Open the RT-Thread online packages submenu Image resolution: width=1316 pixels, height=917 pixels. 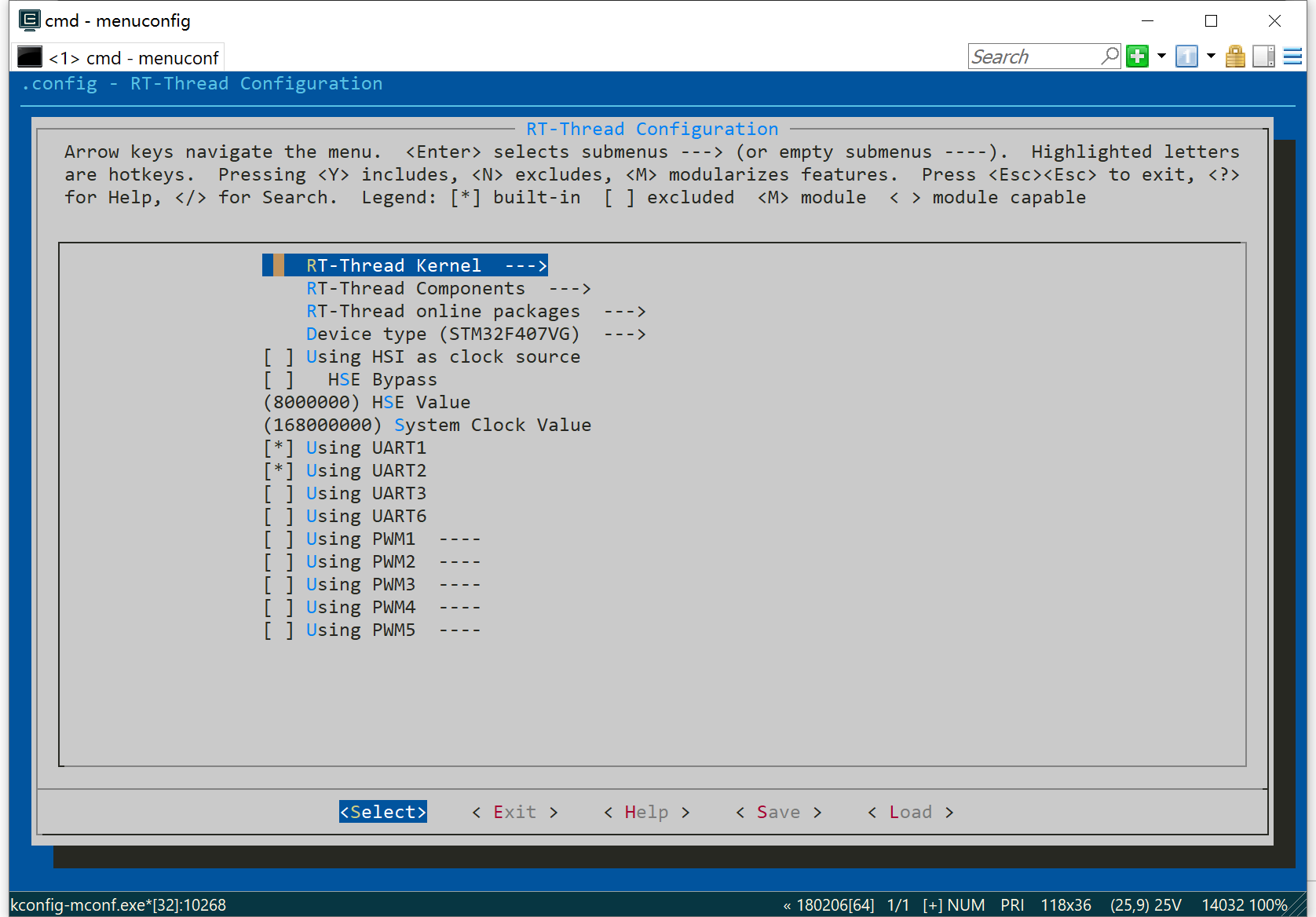(x=476, y=311)
